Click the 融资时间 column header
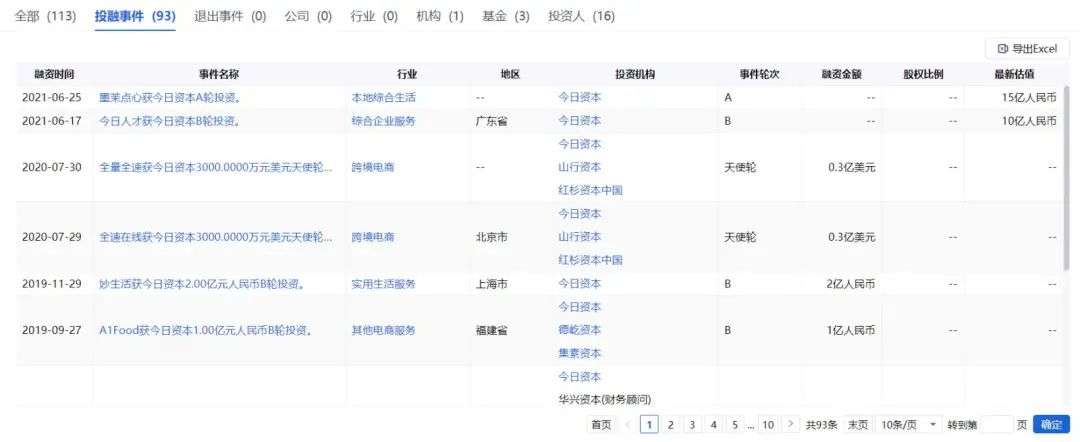1080x442 pixels. coord(54,74)
